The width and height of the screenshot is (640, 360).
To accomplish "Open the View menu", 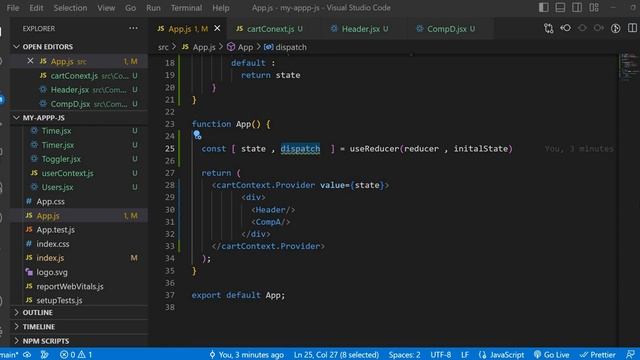I will [106, 8].
